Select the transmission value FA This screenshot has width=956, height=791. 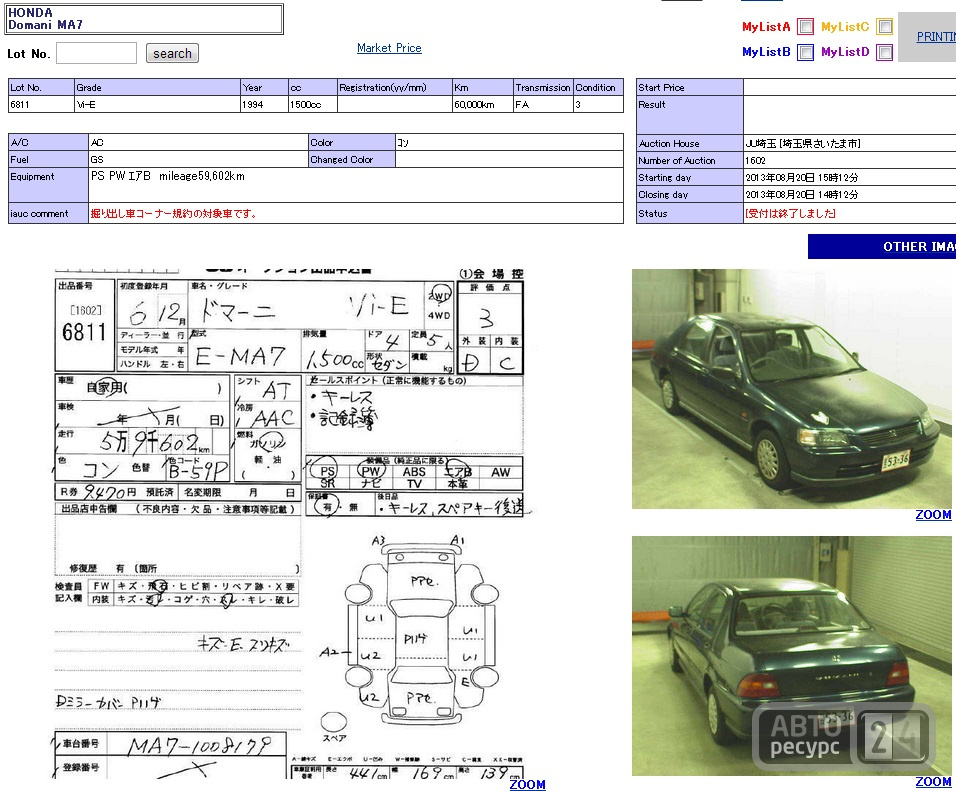[522, 104]
